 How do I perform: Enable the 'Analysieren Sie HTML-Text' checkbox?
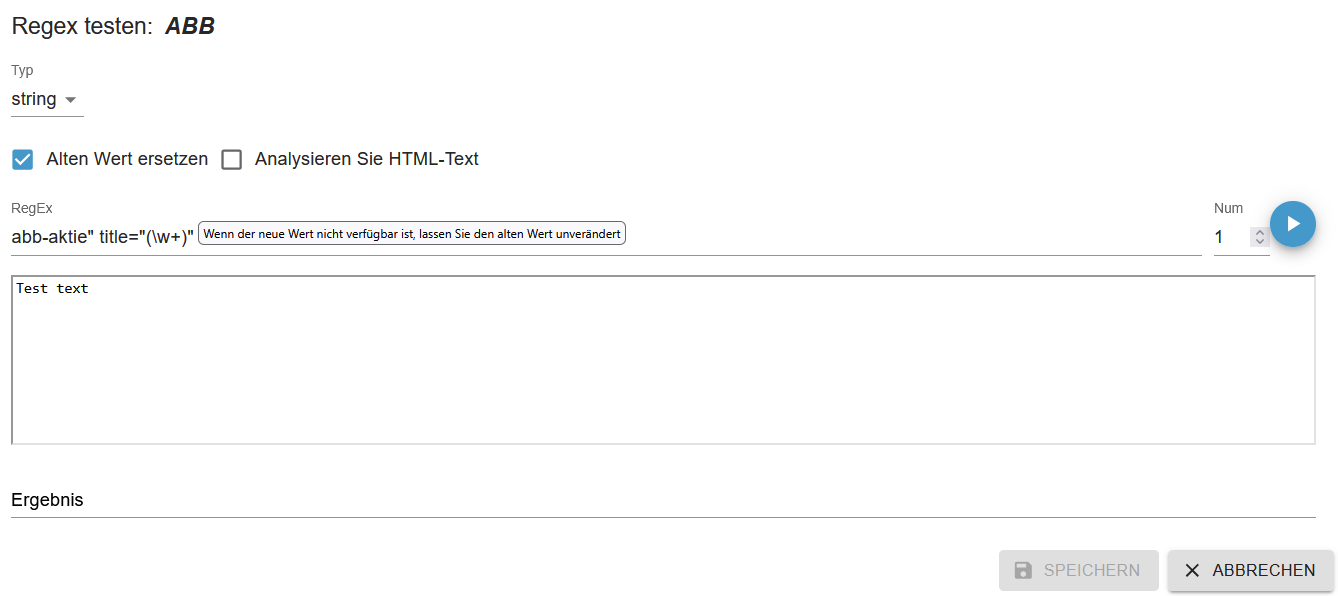(232, 159)
